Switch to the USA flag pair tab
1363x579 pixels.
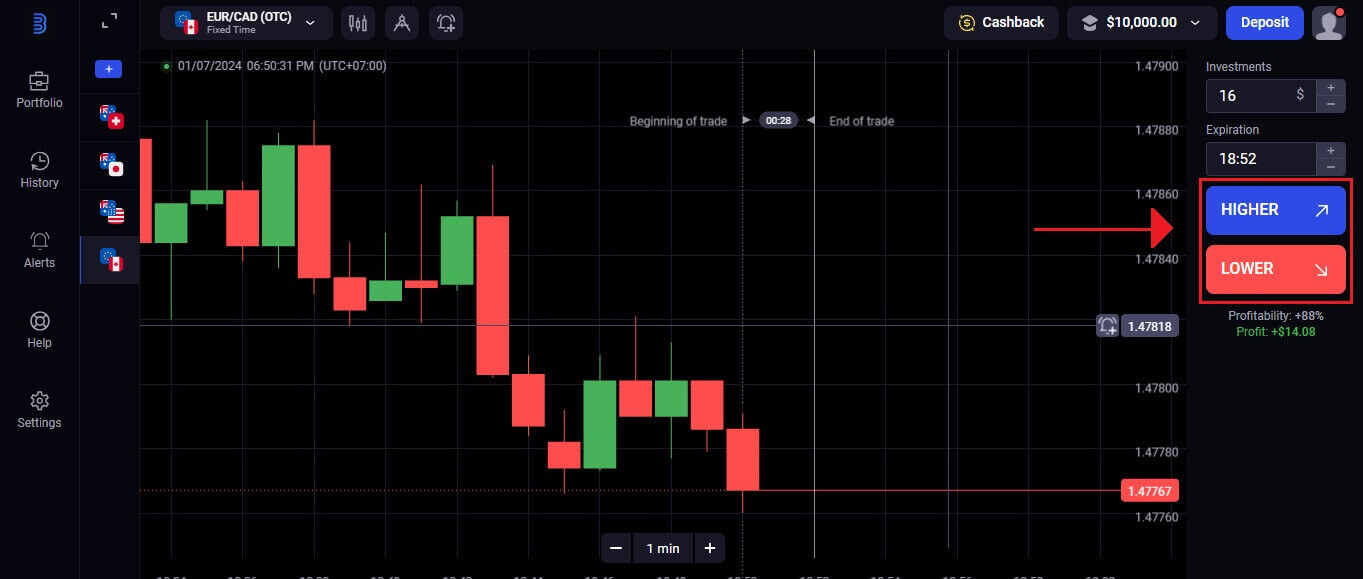click(x=110, y=211)
